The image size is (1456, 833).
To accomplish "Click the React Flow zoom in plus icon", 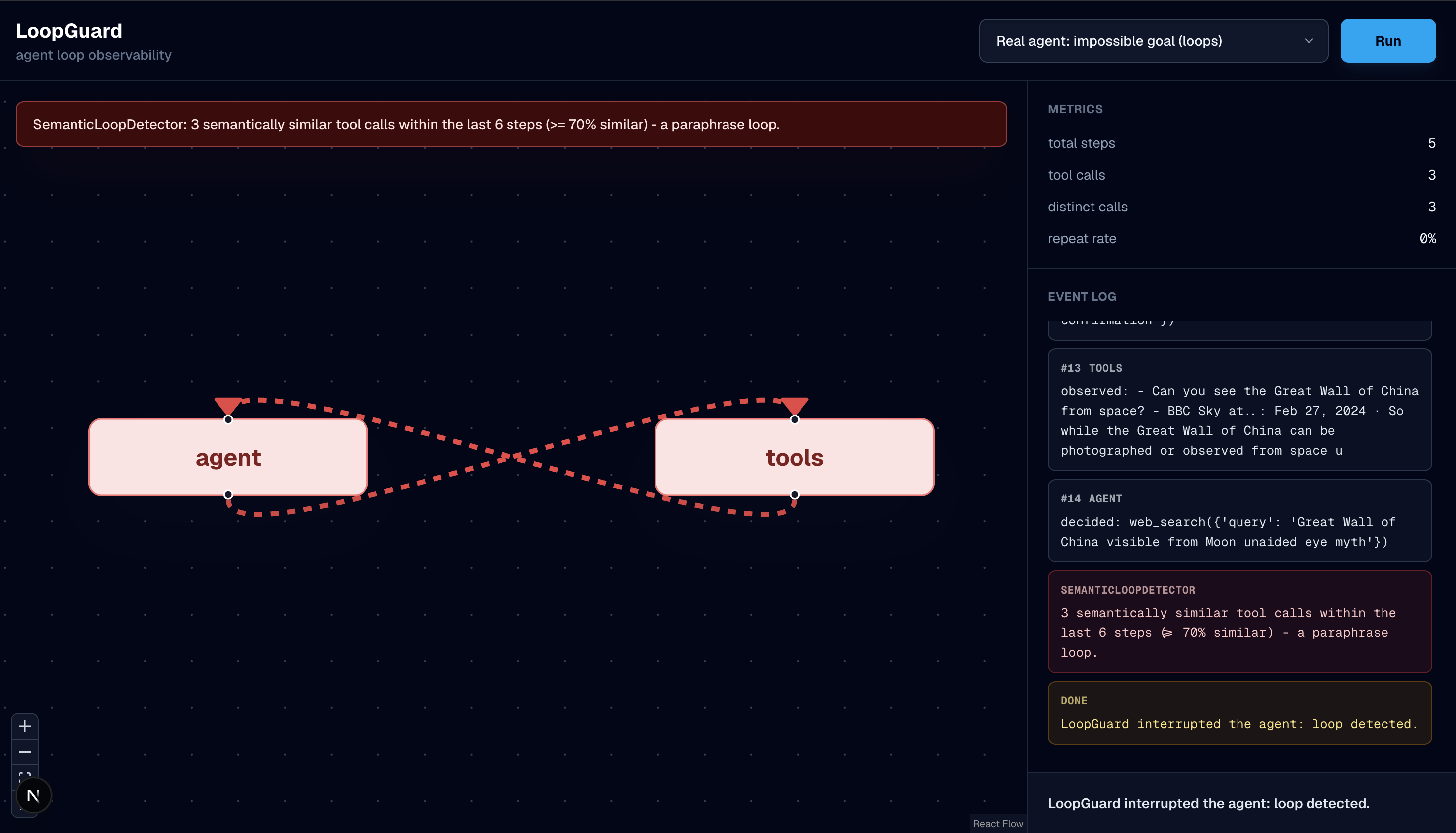I will point(25,726).
